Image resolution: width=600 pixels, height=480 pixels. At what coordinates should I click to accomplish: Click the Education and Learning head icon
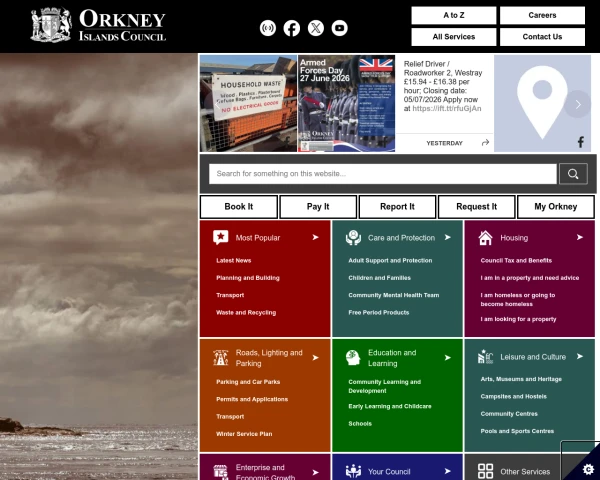(x=353, y=358)
